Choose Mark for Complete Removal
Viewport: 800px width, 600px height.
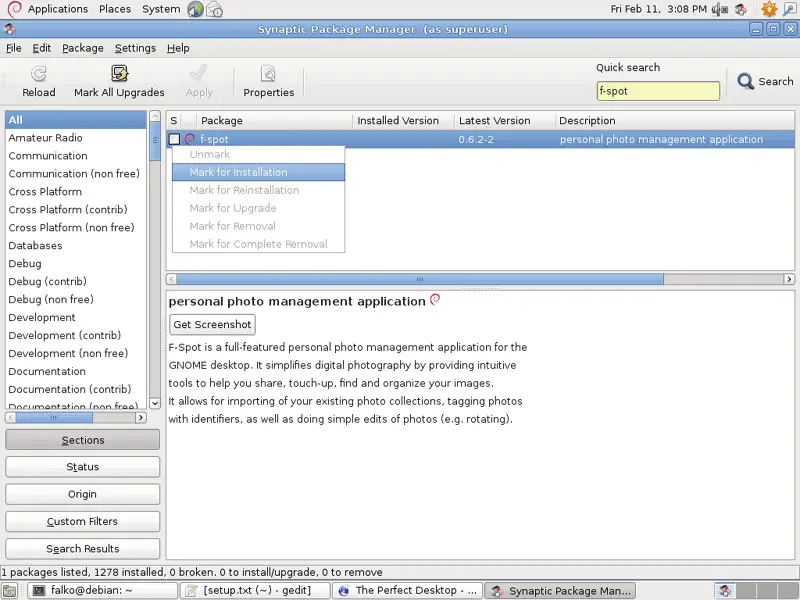coord(259,243)
